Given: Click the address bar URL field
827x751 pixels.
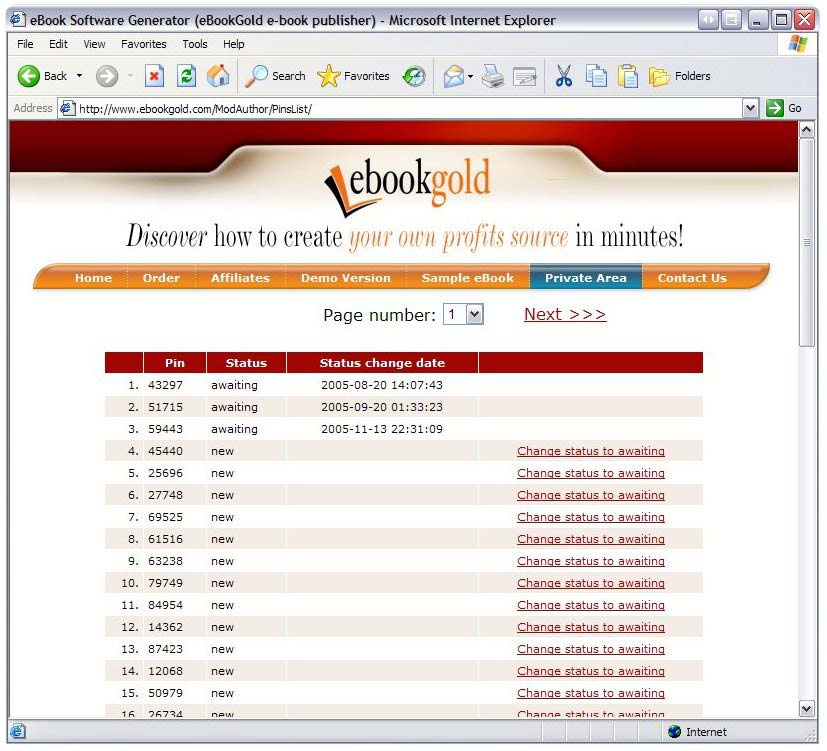Looking at the screenshot, I should coord(409,109).
